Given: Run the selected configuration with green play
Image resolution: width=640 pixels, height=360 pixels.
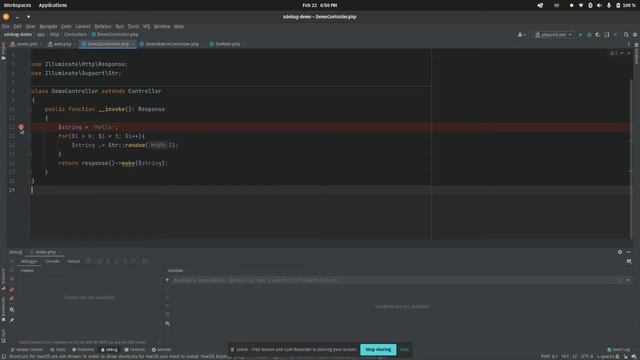Looking at the screenshot, I should [580, 35].
